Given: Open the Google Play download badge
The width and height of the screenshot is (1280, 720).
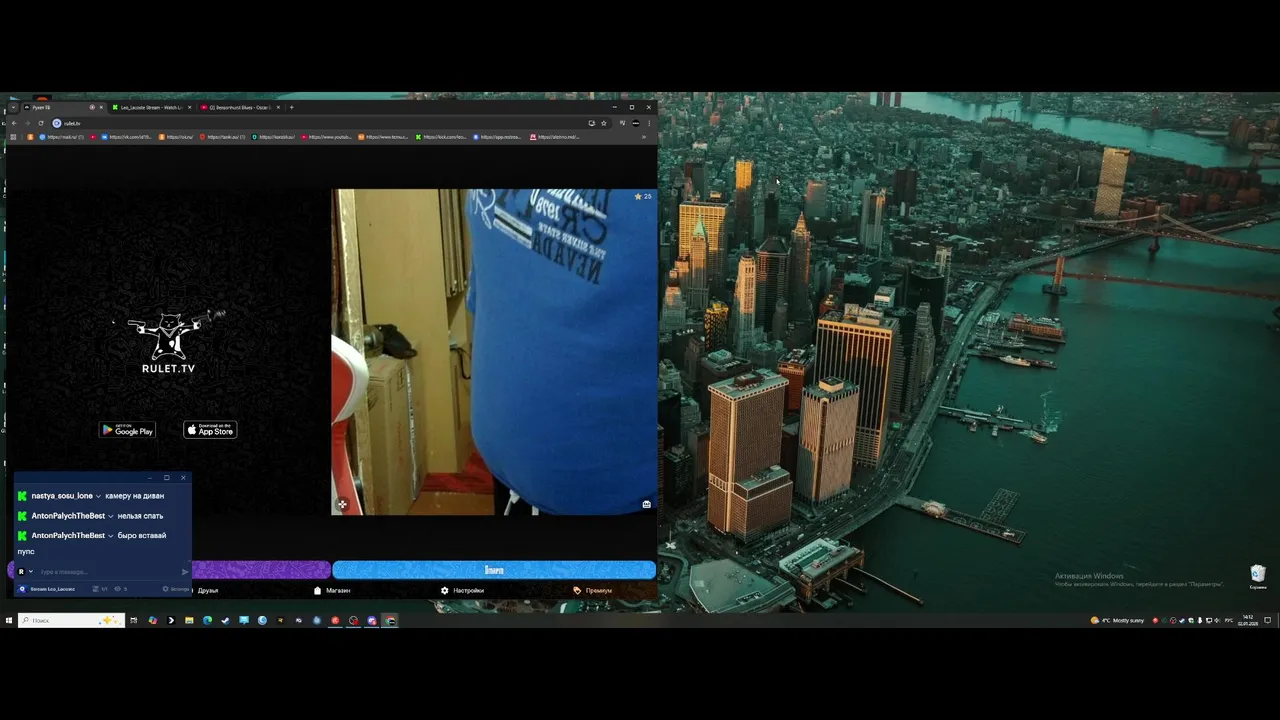Looking at the screenshot, I should (127, 430).
